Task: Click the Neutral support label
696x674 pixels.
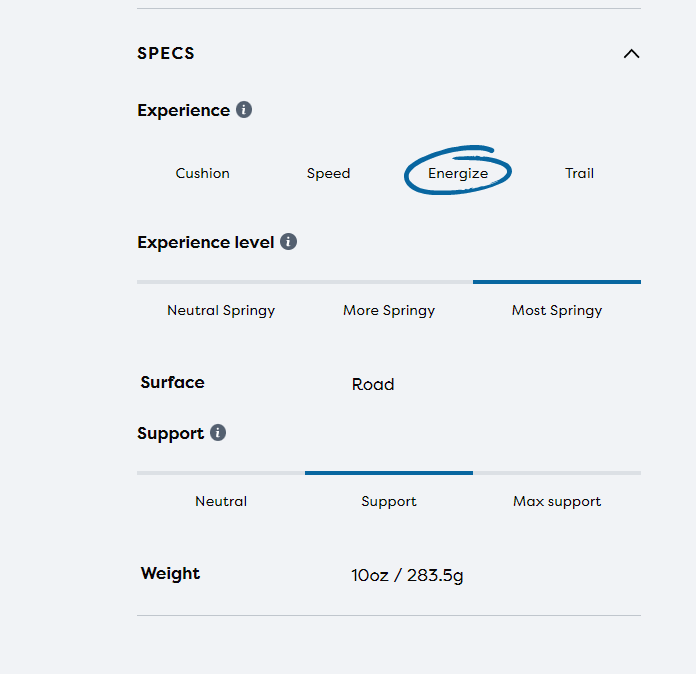Action: [221, 501]
